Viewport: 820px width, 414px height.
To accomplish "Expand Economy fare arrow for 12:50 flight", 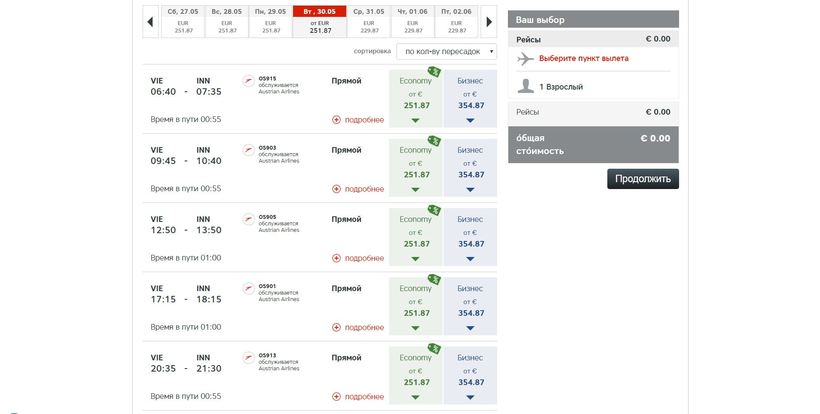I will [x=415, y=258].
